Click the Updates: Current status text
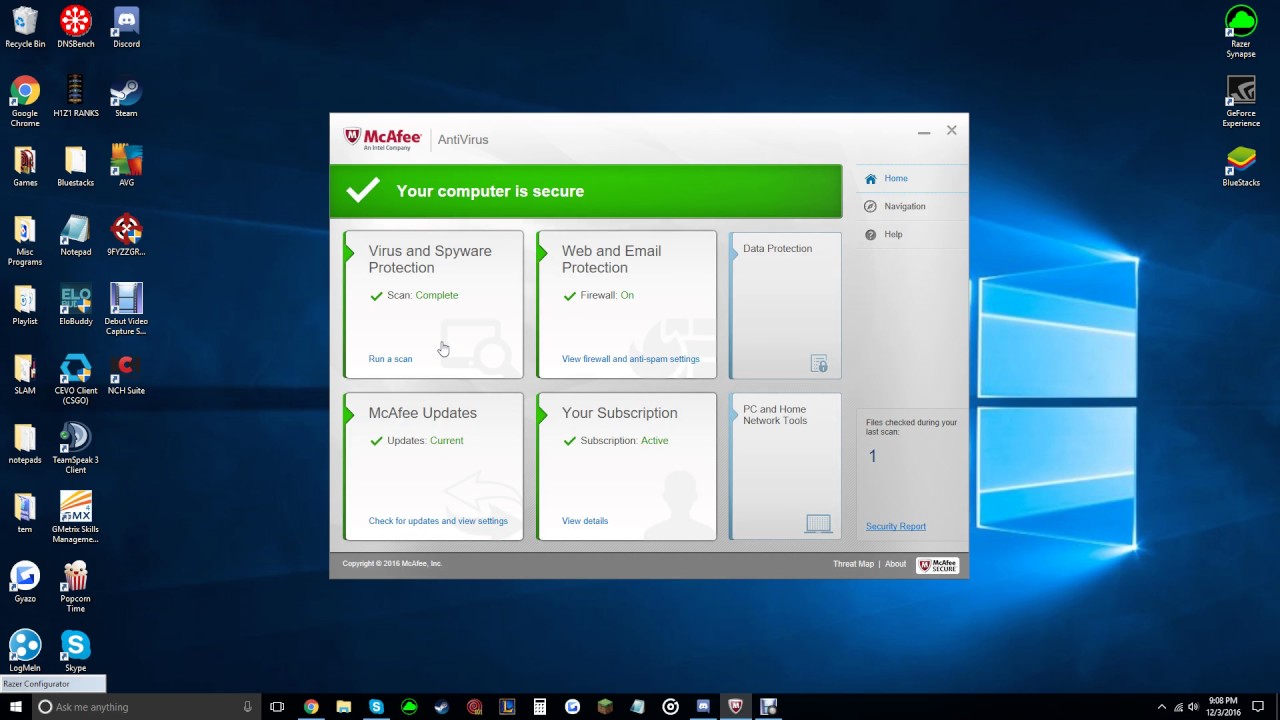Image resolution: width=1280 pixels, height=720 pixels. pos(425,440)
